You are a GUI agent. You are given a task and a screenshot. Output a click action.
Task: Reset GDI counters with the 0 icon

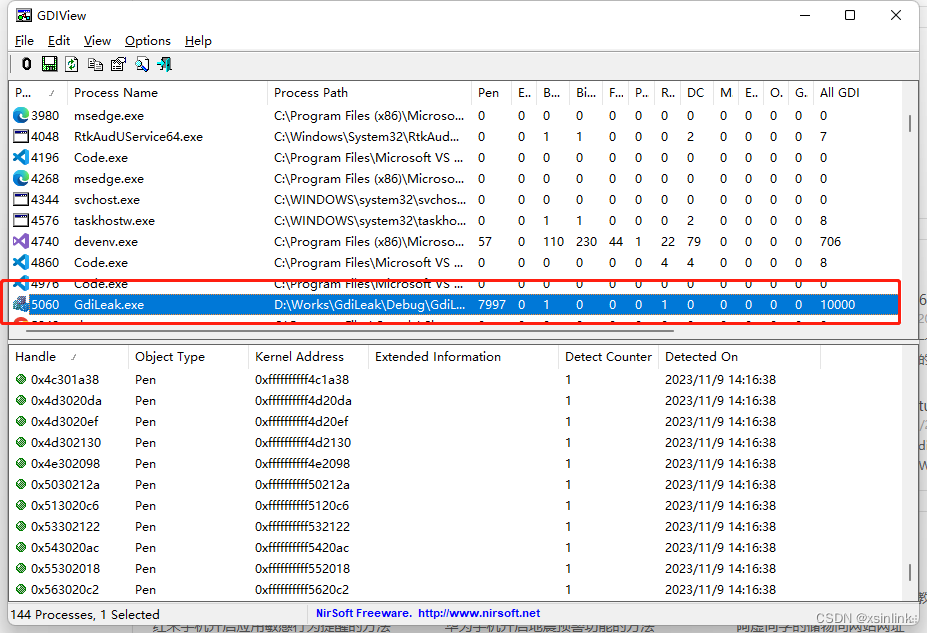[x=26, y=64]
